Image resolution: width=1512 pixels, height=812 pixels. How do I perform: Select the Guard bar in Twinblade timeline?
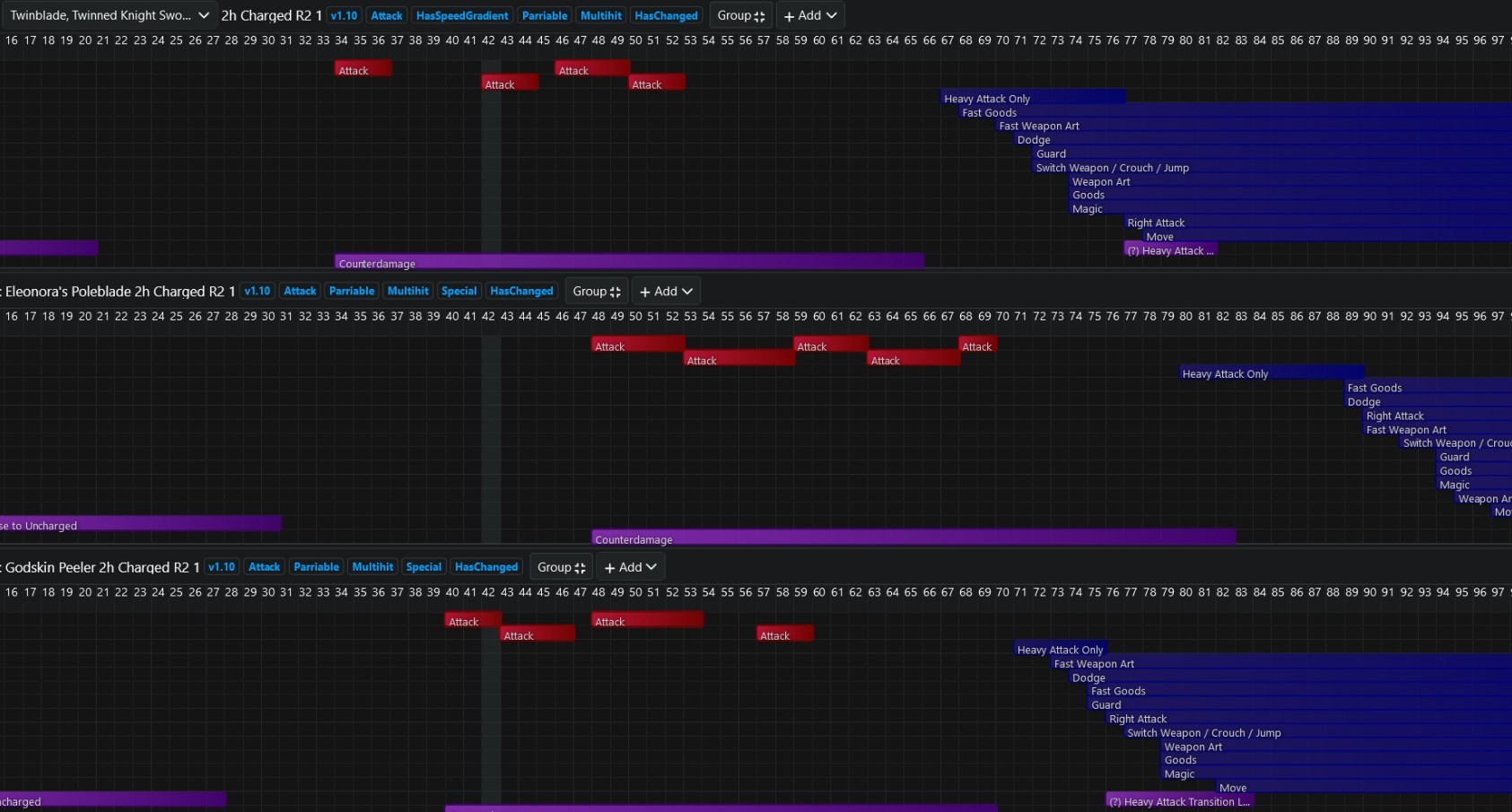pyautogui.click(x=1272, y=153)
